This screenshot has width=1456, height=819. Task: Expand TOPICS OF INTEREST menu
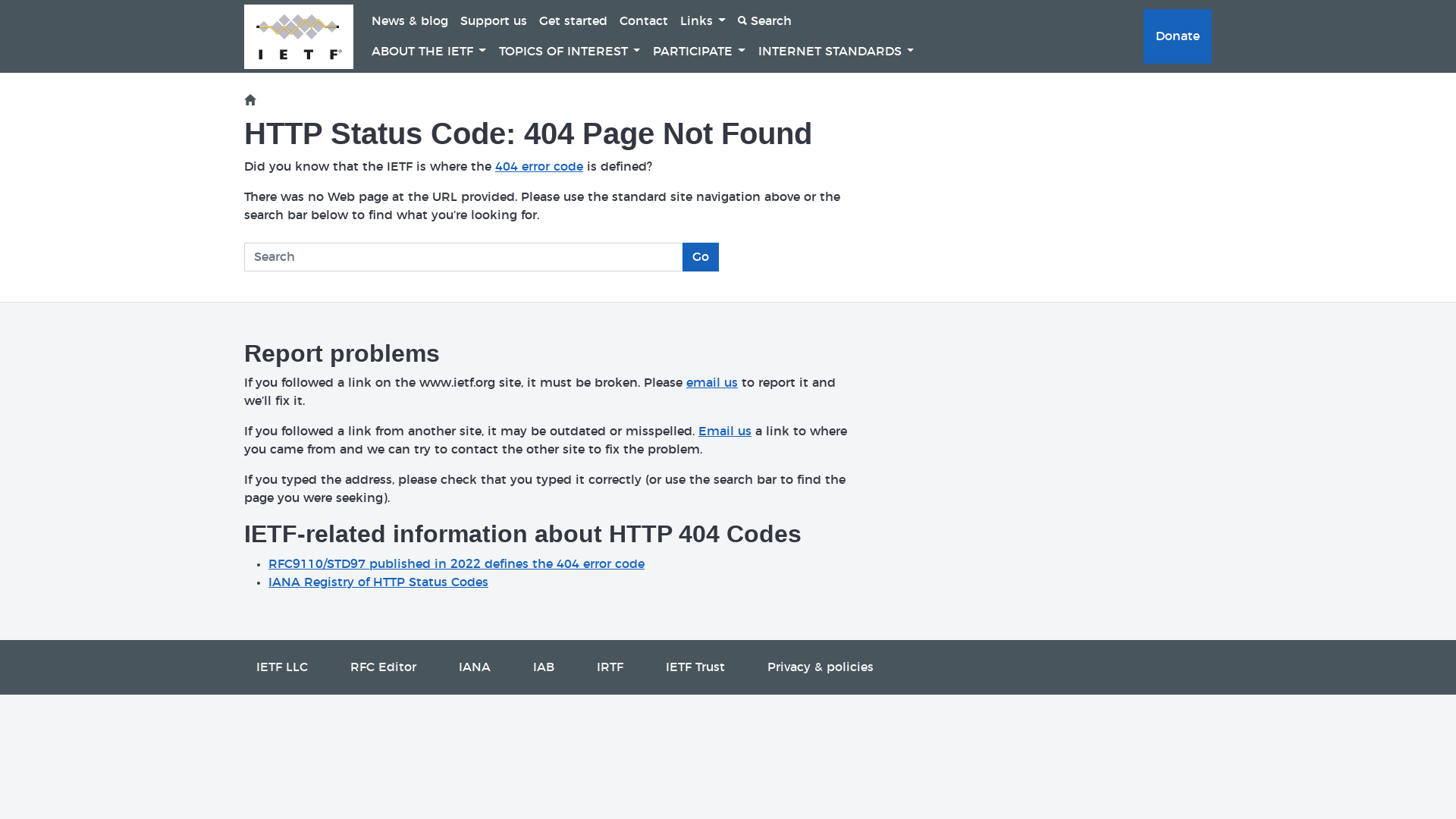[x=569, y=52]
